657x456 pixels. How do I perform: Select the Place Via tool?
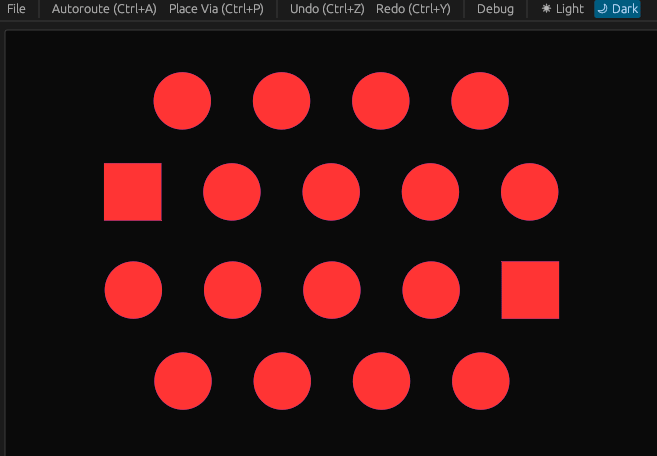[216, 9]
